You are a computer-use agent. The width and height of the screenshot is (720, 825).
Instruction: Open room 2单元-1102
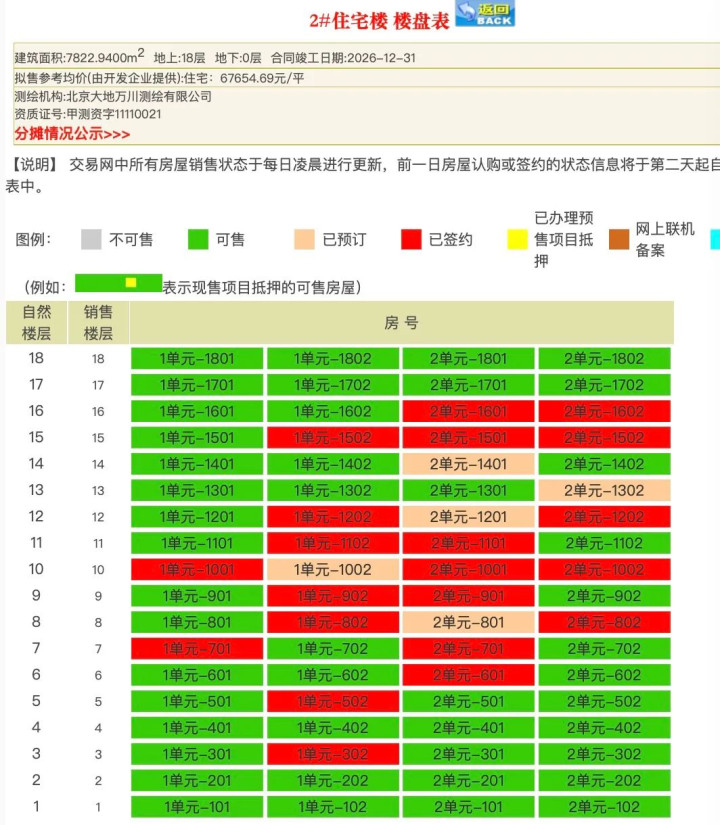[x=604, y=543]
